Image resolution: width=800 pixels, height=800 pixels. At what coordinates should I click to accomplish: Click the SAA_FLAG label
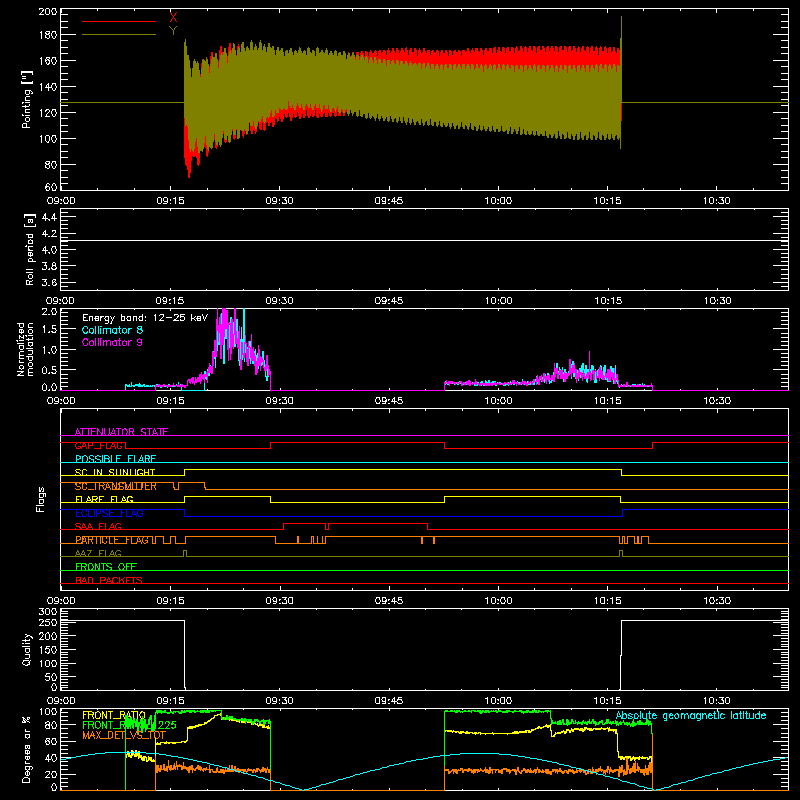click(98, 527)
